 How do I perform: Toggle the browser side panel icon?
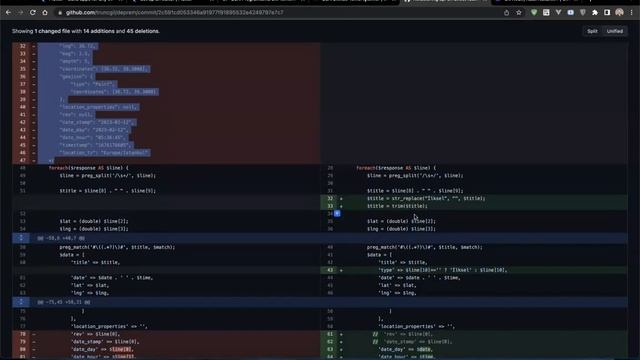coord(607,13)
